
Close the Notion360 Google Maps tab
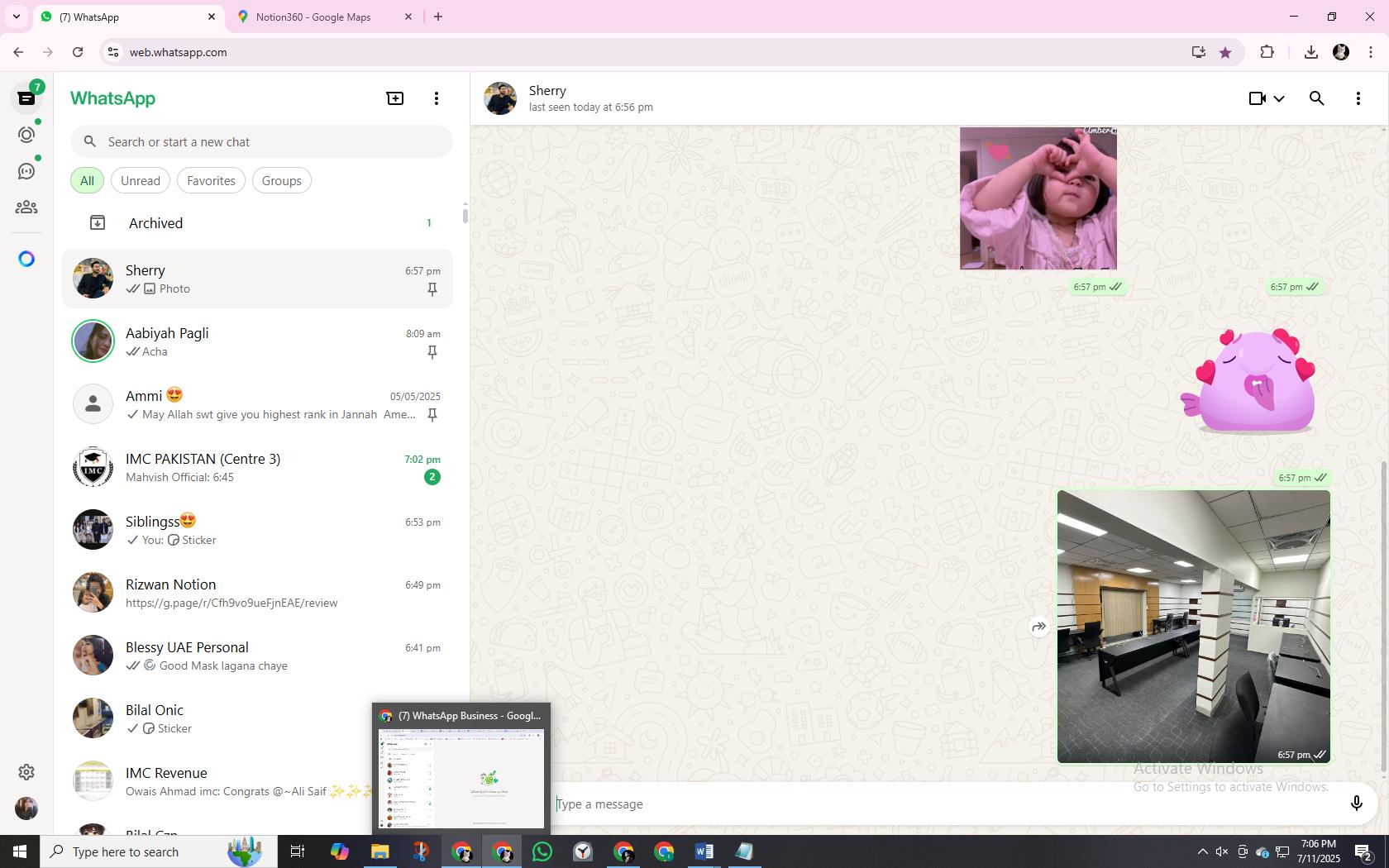[x=408, y=17]
